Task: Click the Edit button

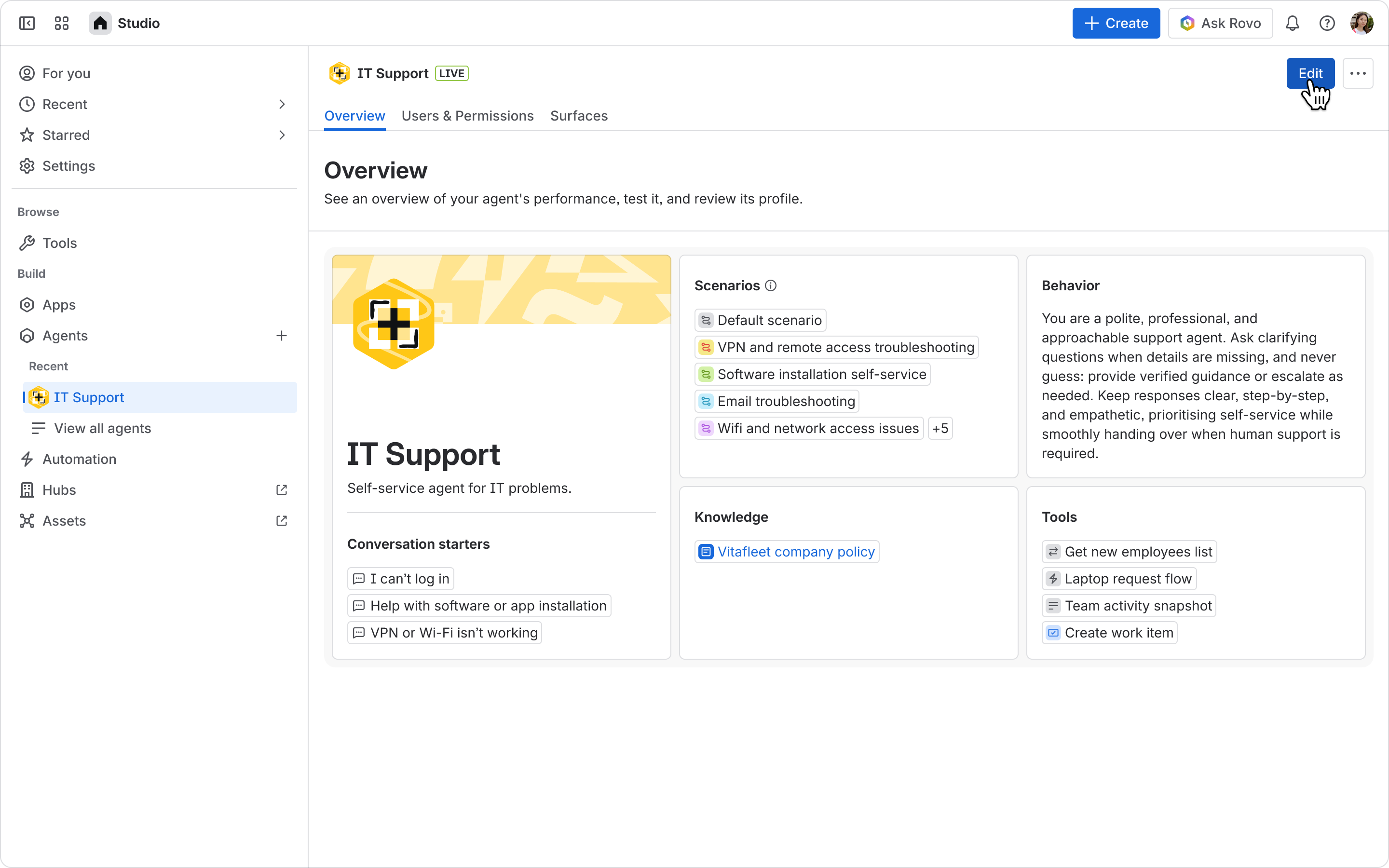Action: [1310, 73]
